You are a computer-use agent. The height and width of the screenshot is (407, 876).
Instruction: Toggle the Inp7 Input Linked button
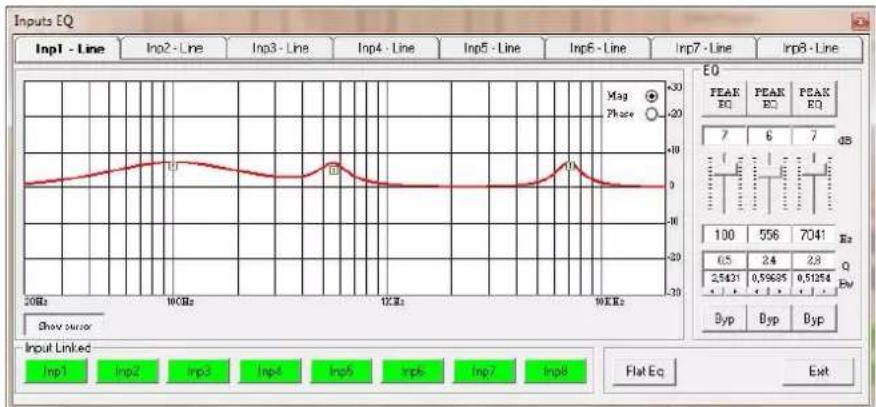pyautogui.click(x=484, y=371)
